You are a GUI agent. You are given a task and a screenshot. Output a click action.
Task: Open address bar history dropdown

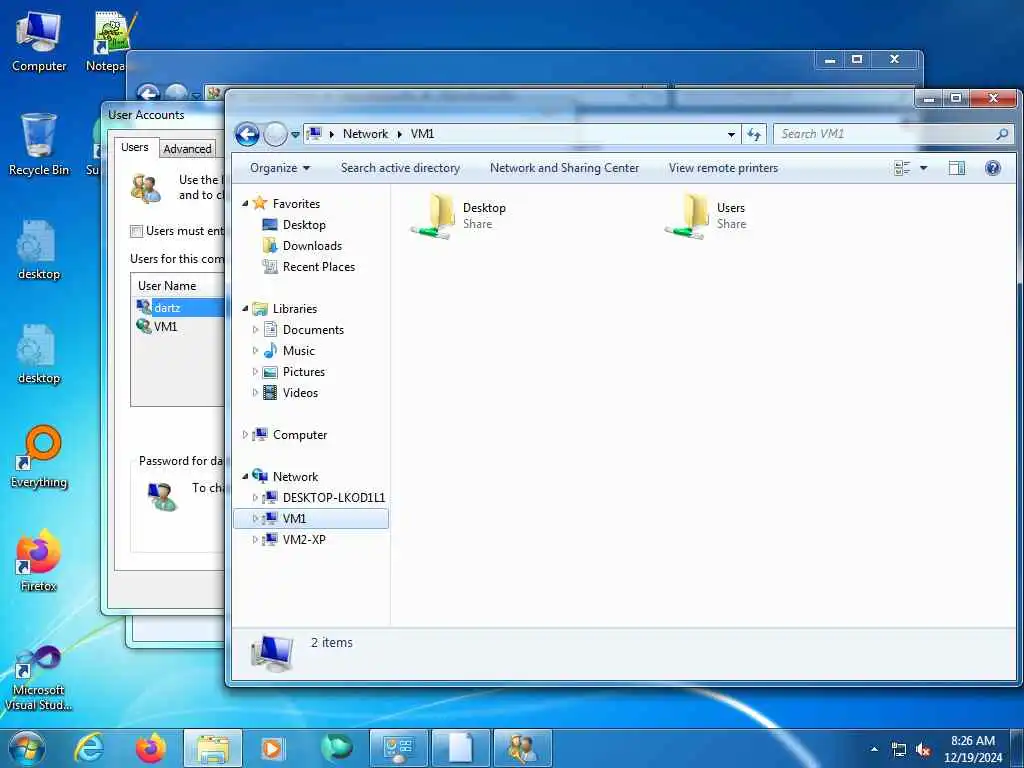pos(731,134)
